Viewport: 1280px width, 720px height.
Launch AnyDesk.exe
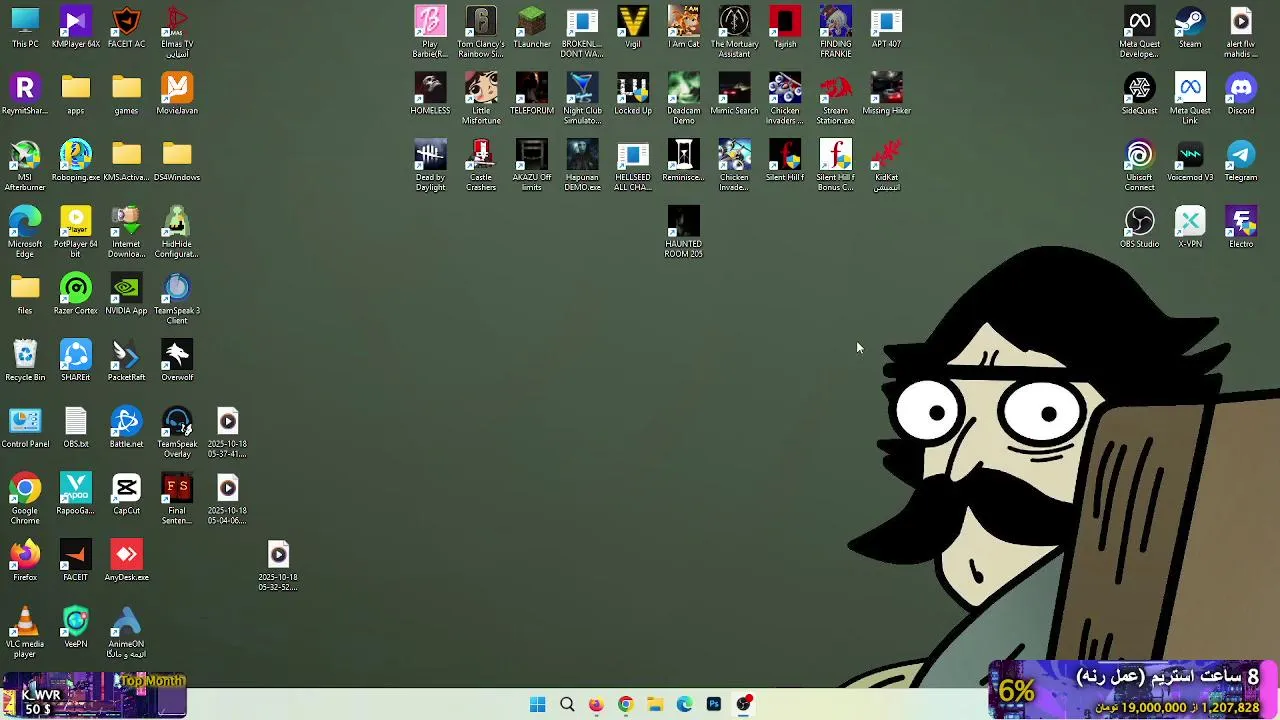click(x=126, y=561)
